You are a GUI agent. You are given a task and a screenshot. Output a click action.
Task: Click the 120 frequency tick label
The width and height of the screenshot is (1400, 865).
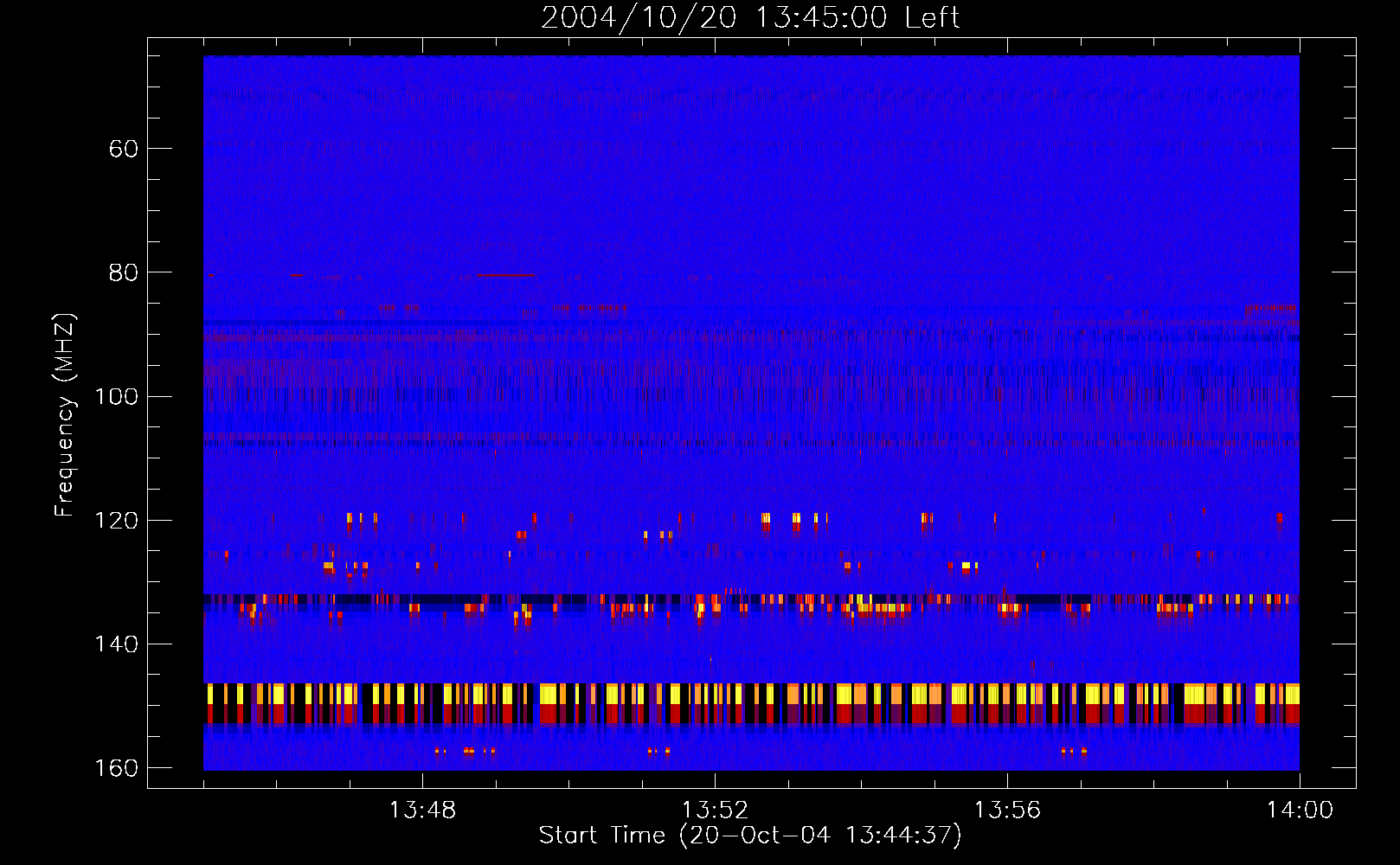(x=116, y=521)
